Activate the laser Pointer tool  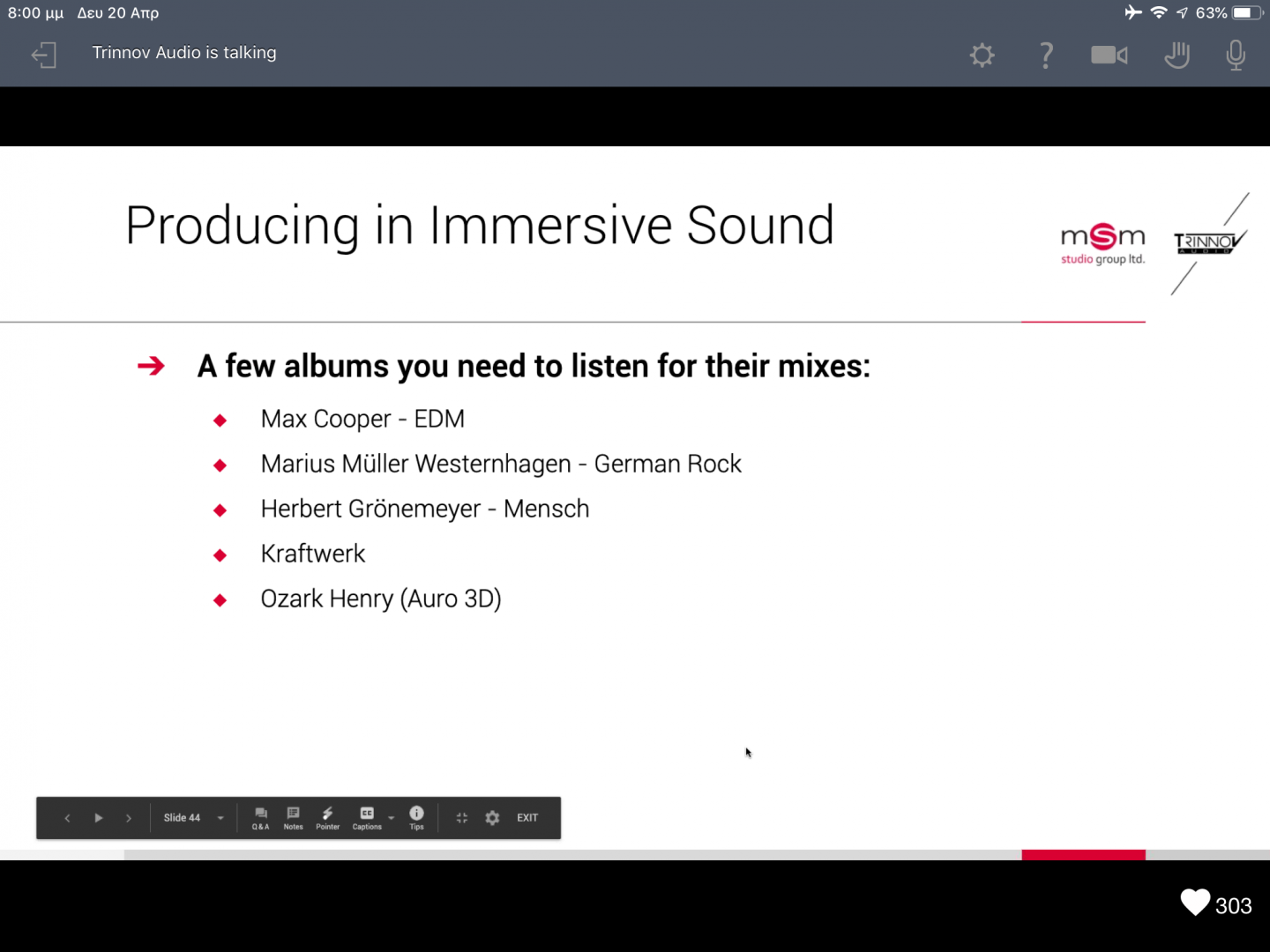pyautogui.click(x=327, y=817)
